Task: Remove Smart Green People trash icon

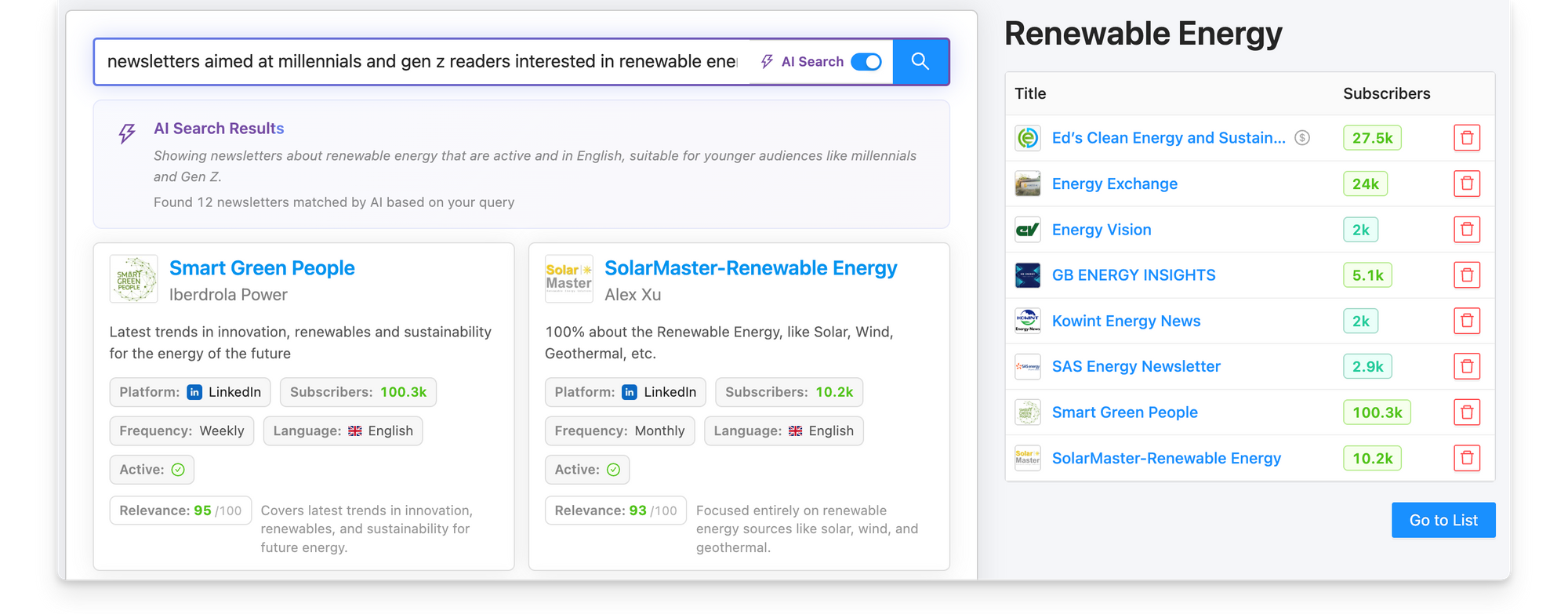Action: point(1467,412)
